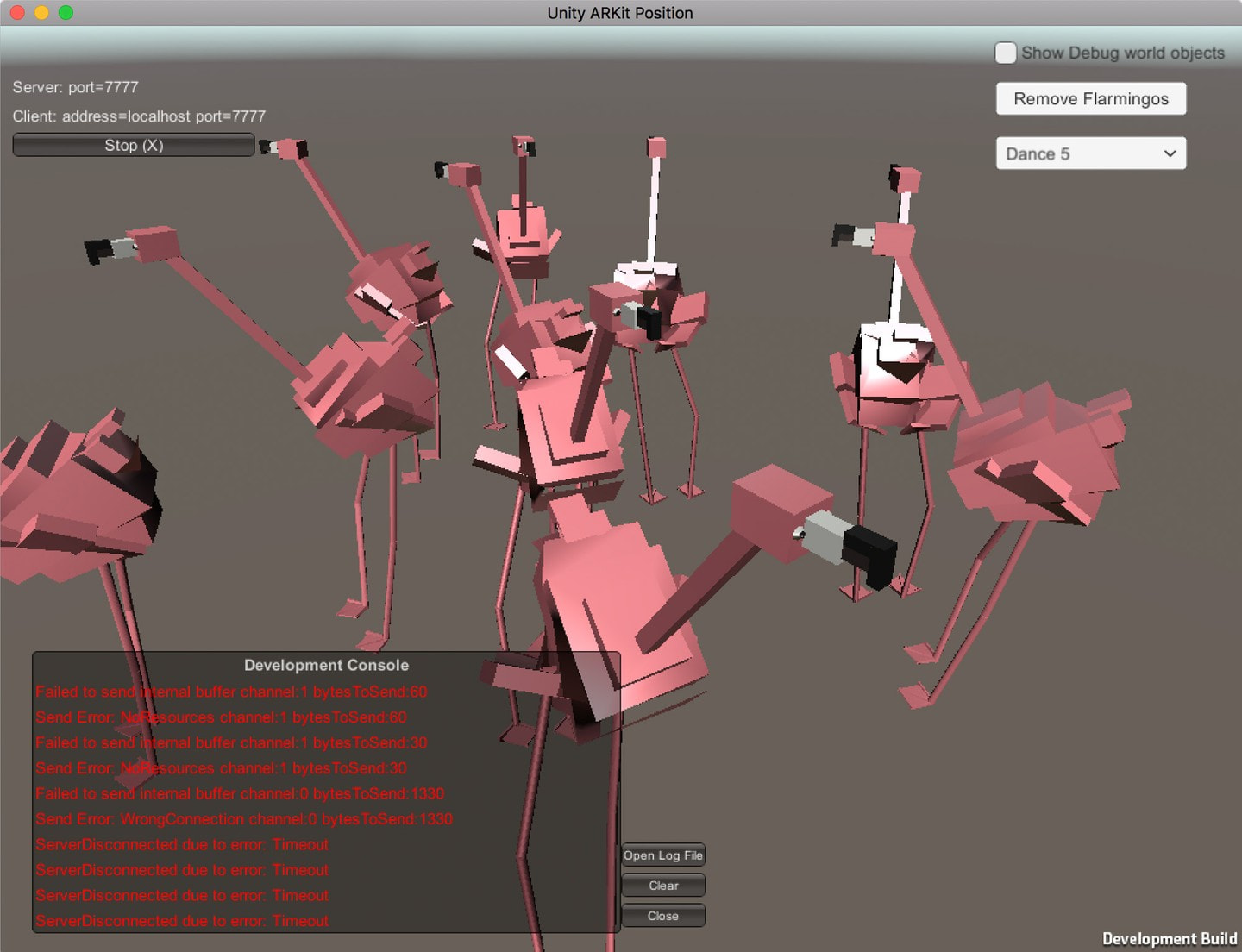Click 'Client: address=localhost port=7777' text
This screenshot has width=1242, height=952.
click(x=139, y=116)
